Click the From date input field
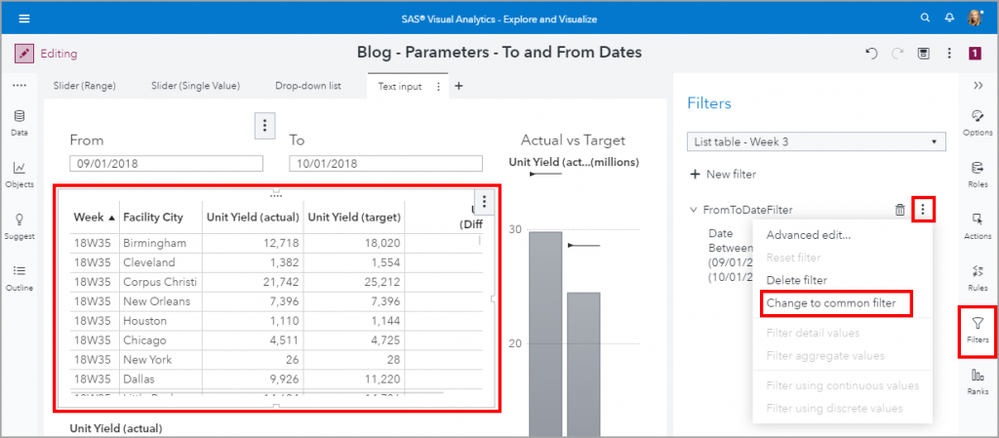 pyautogui.click(x=166, y=164)
